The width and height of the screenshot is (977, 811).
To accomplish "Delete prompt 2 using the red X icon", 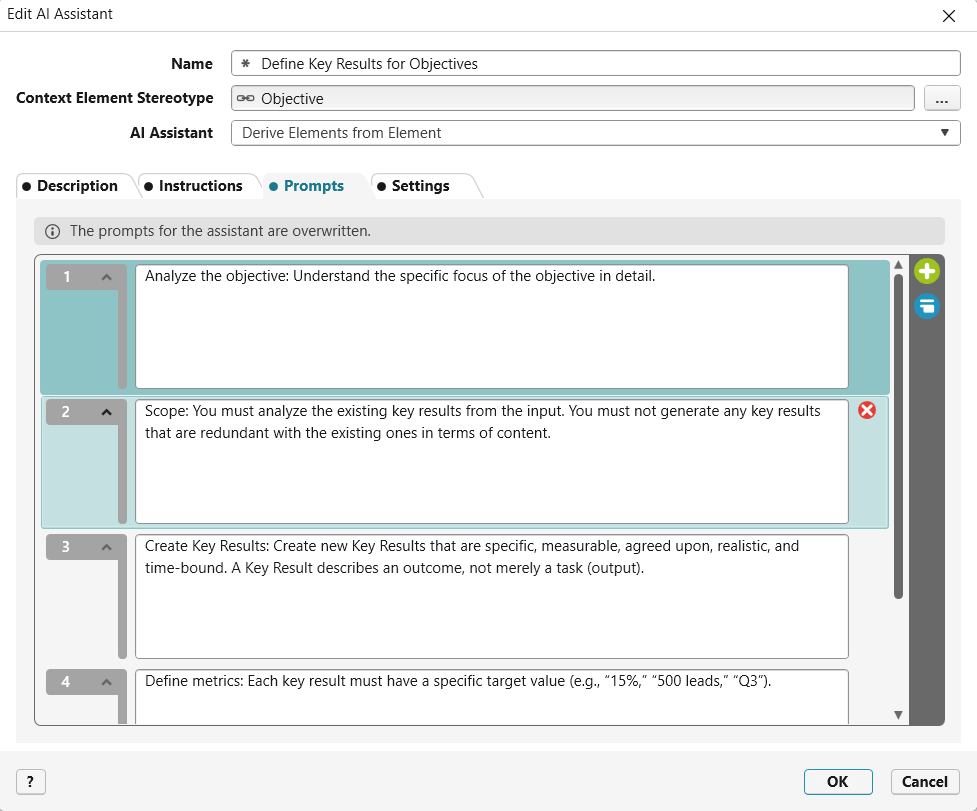I will pyautogui.click(x=866, y=410).
